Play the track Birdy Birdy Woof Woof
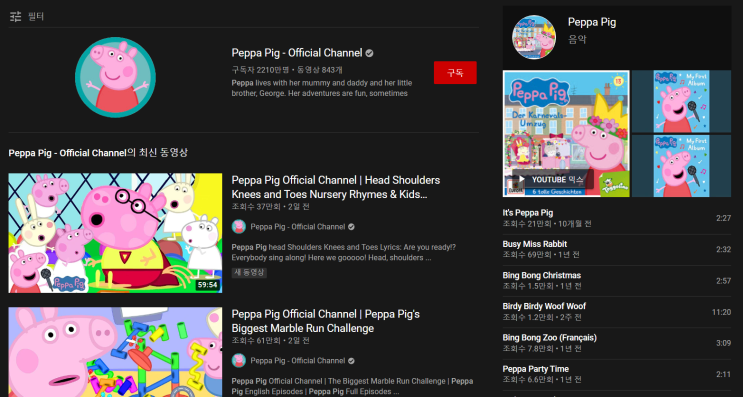The image size is (743, 397). point(544,307)
